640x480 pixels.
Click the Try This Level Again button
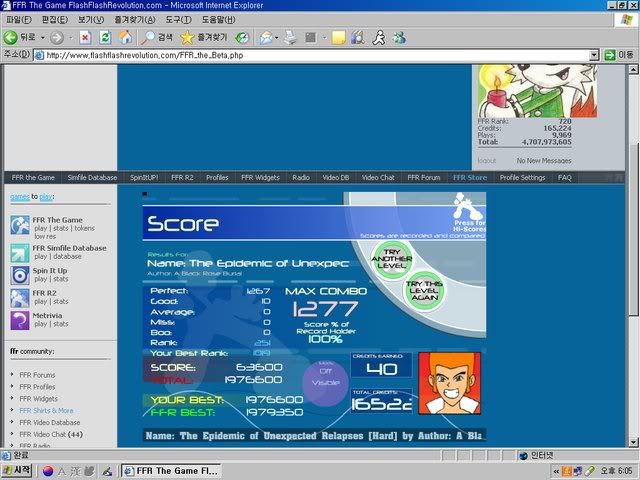pos(424,290)
